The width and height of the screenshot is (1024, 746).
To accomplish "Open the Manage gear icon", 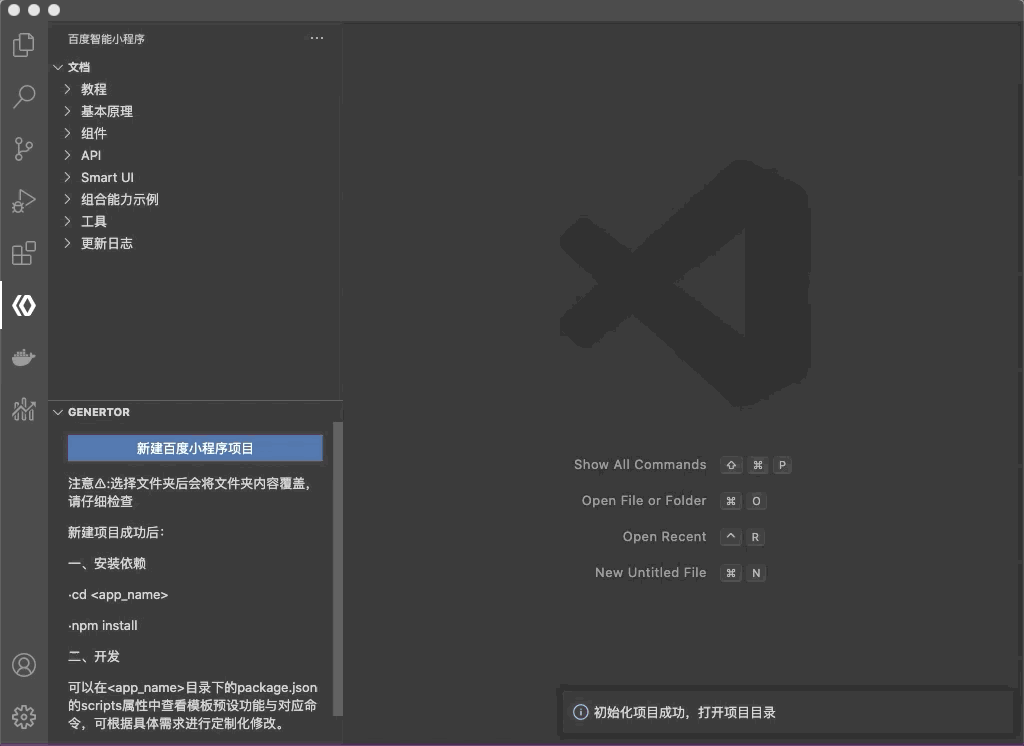I will click(x=24, y=717).
